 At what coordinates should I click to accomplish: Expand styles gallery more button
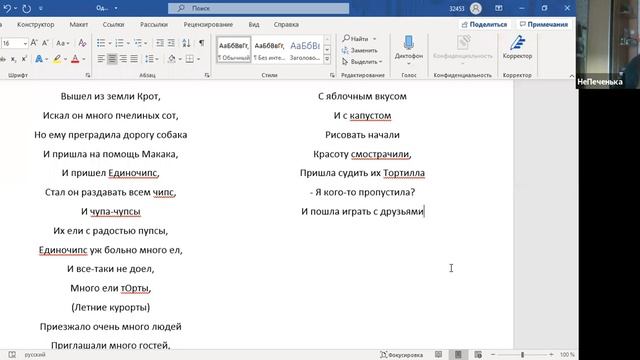coord(327,60)
